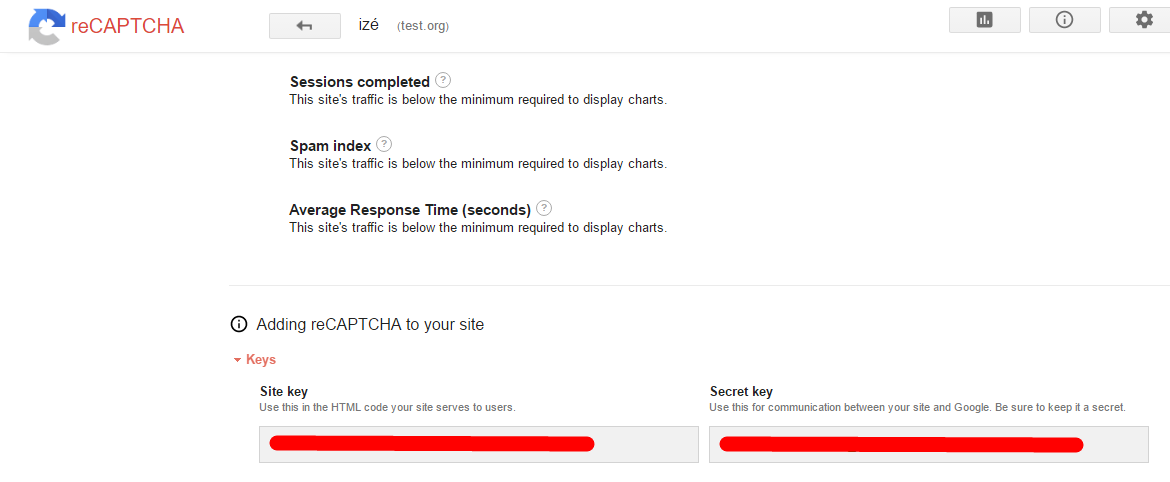The height and width of the screenshot is (482, 1170).
Task: Click the Spam index heading
Action: click(x=330, y=146)
